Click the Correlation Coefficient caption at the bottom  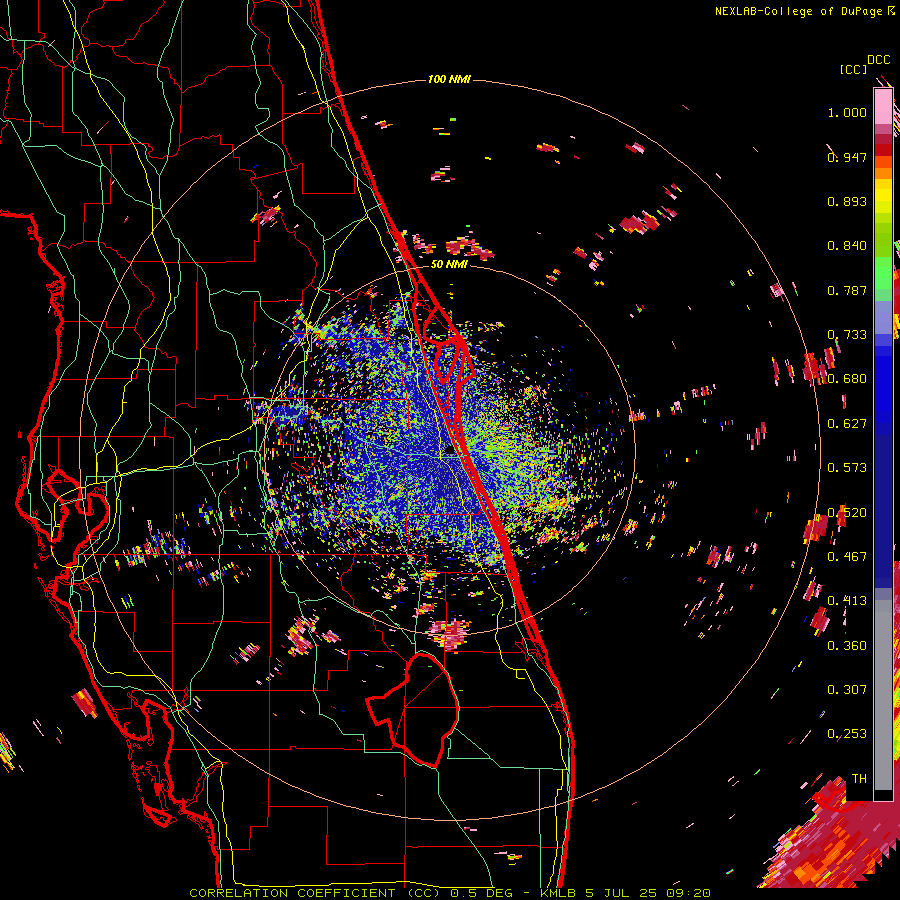tap(449, 893)
